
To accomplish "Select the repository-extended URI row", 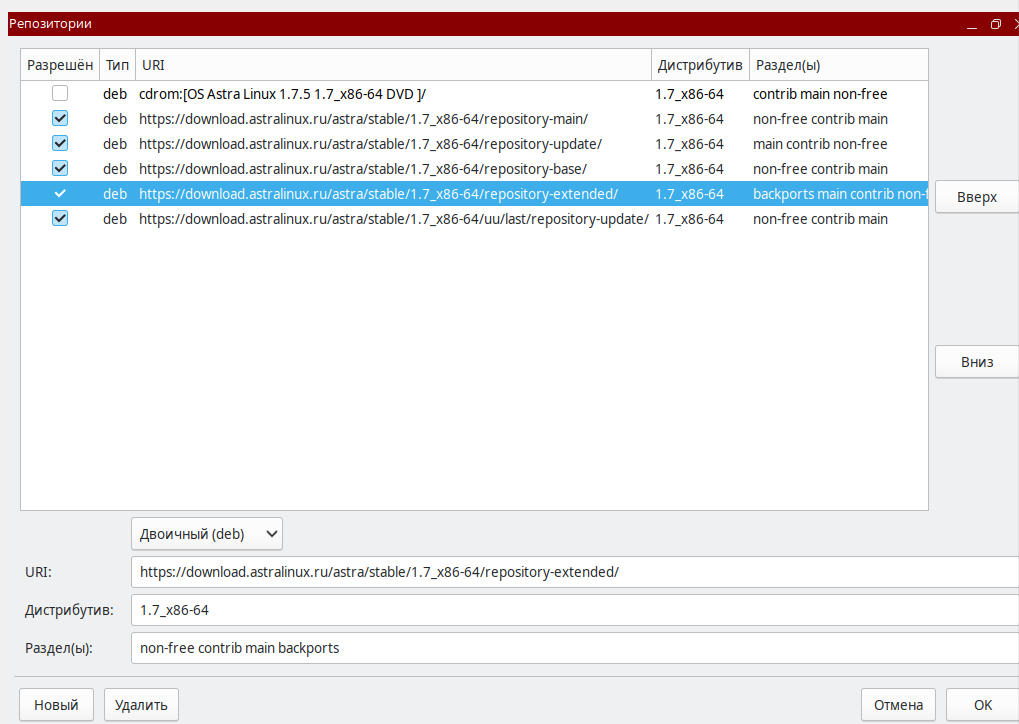I will [378, 194].
